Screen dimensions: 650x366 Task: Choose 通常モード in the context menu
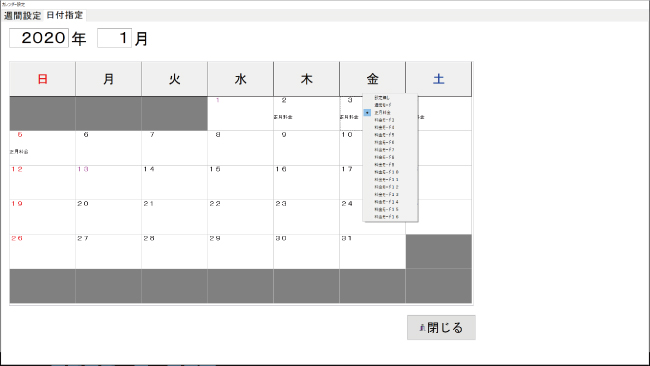coord(390,105)
